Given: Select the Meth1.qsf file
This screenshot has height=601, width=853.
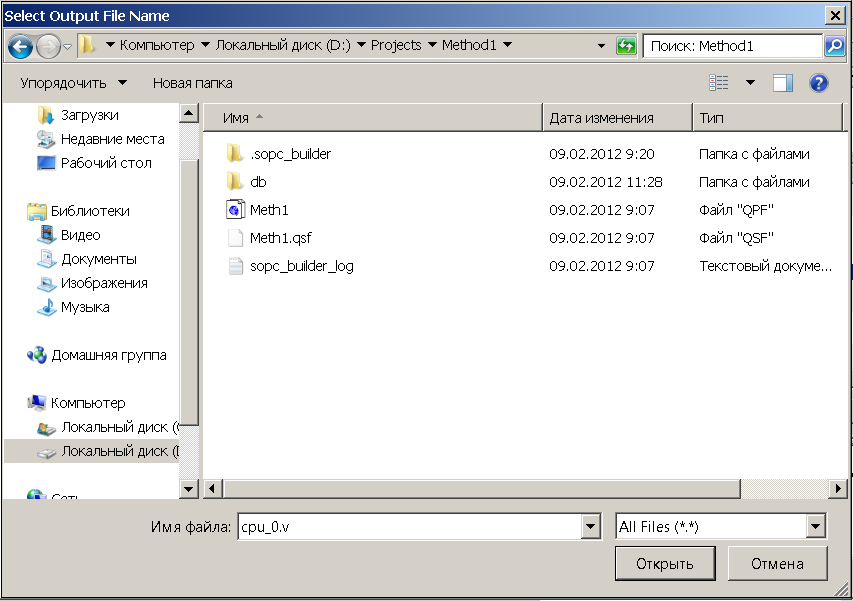Looking at the screenshot, I should (x=280, y=238).
